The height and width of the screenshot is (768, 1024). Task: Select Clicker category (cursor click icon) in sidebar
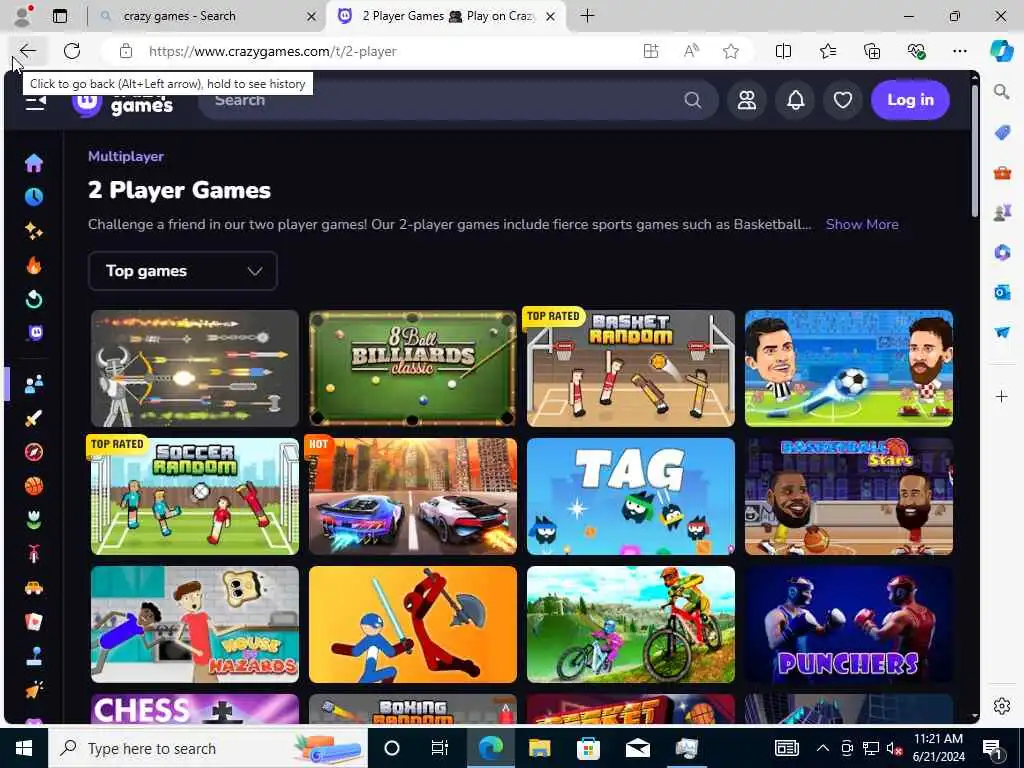pos(34,690)
